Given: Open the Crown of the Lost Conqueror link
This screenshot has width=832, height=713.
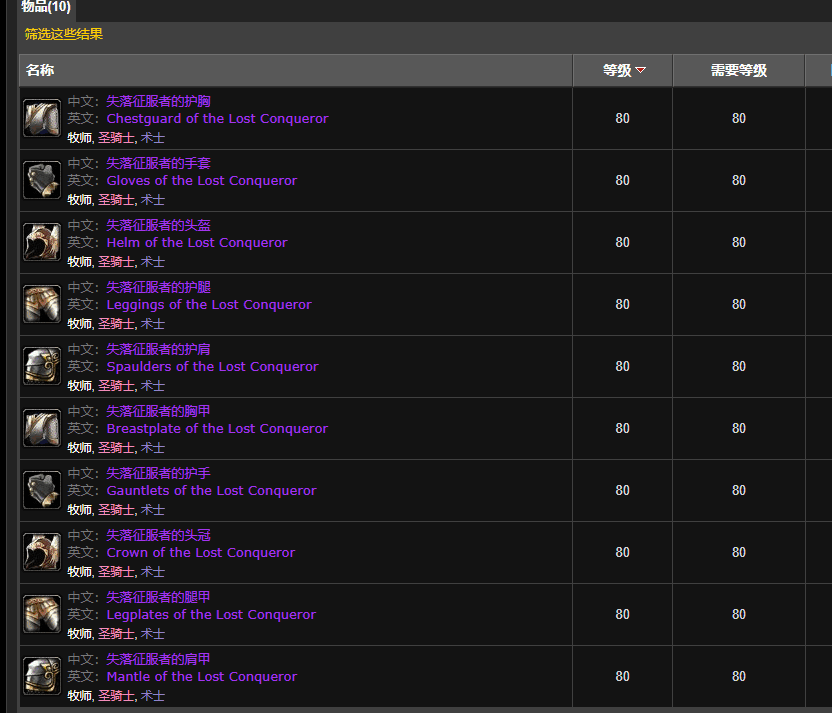Looking at the screenshot, I should coord(201,553).
